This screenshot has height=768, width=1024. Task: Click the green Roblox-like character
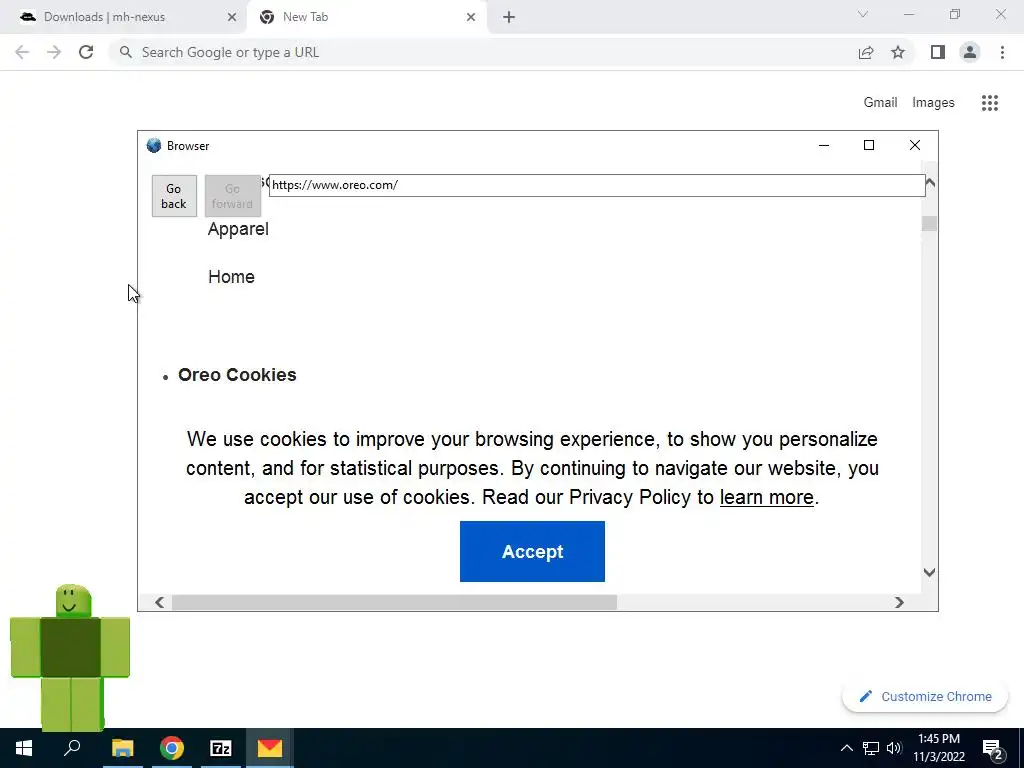point(70,656)
